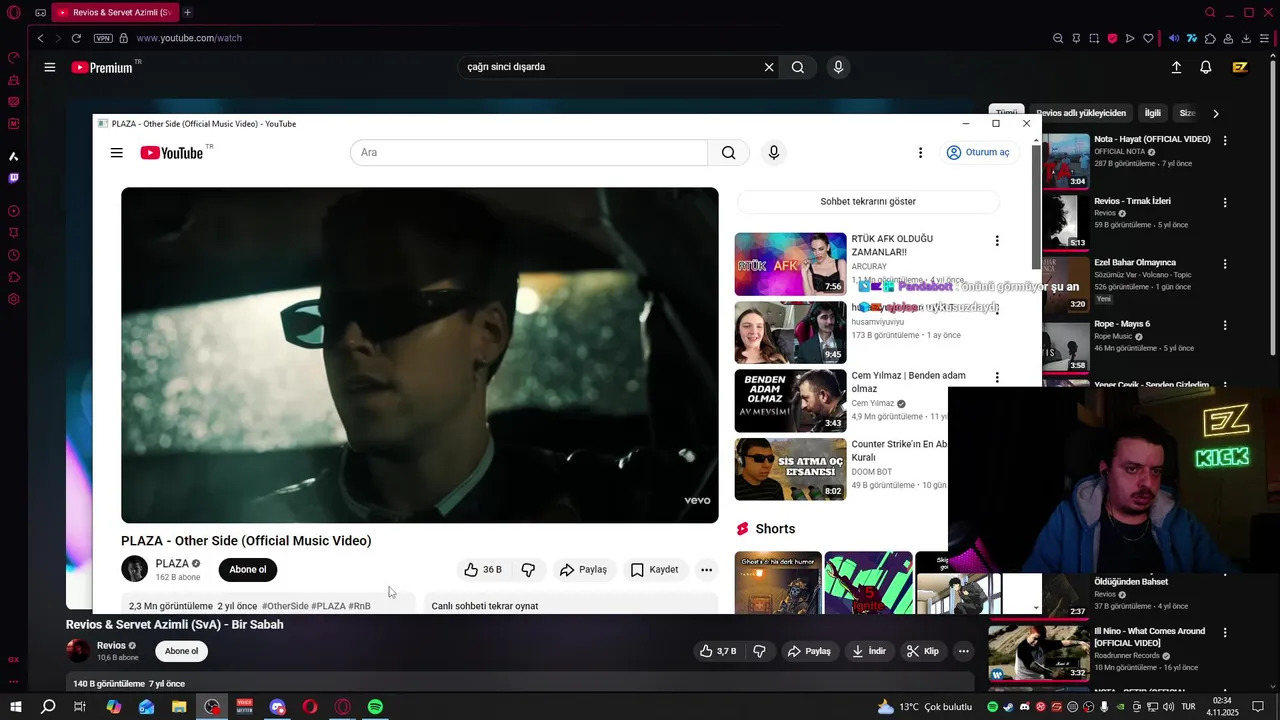Open File Explorer from taskbar
The image size is (1280, 720).
pyautogui.click(x=179, y=706)
